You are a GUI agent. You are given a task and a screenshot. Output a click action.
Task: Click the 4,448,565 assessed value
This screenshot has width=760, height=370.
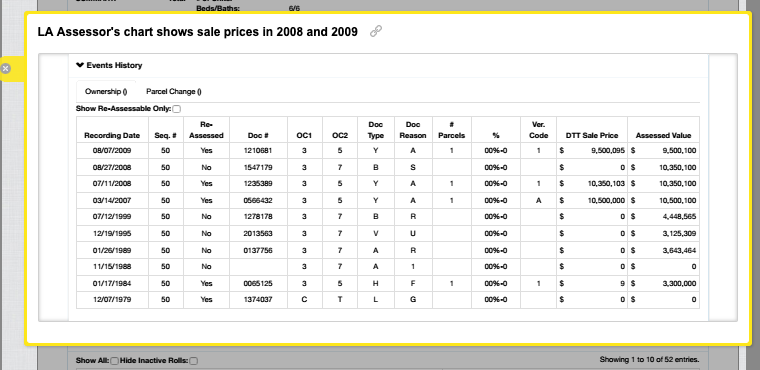(680, 216)
